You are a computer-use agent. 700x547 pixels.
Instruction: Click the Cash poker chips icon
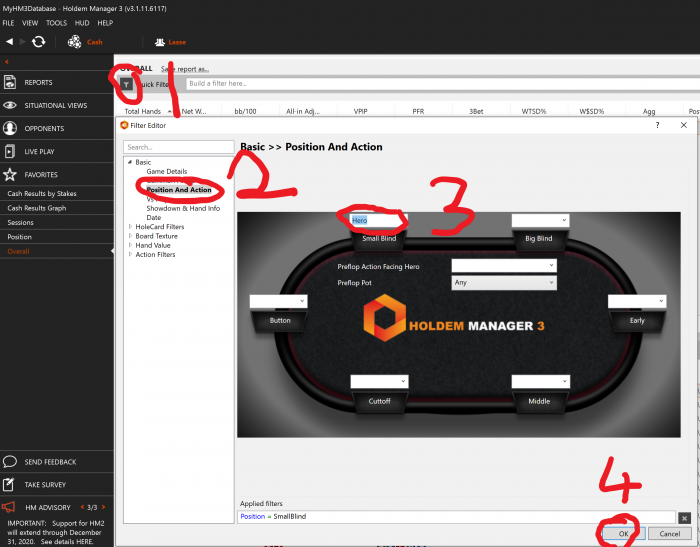point(74,42)
